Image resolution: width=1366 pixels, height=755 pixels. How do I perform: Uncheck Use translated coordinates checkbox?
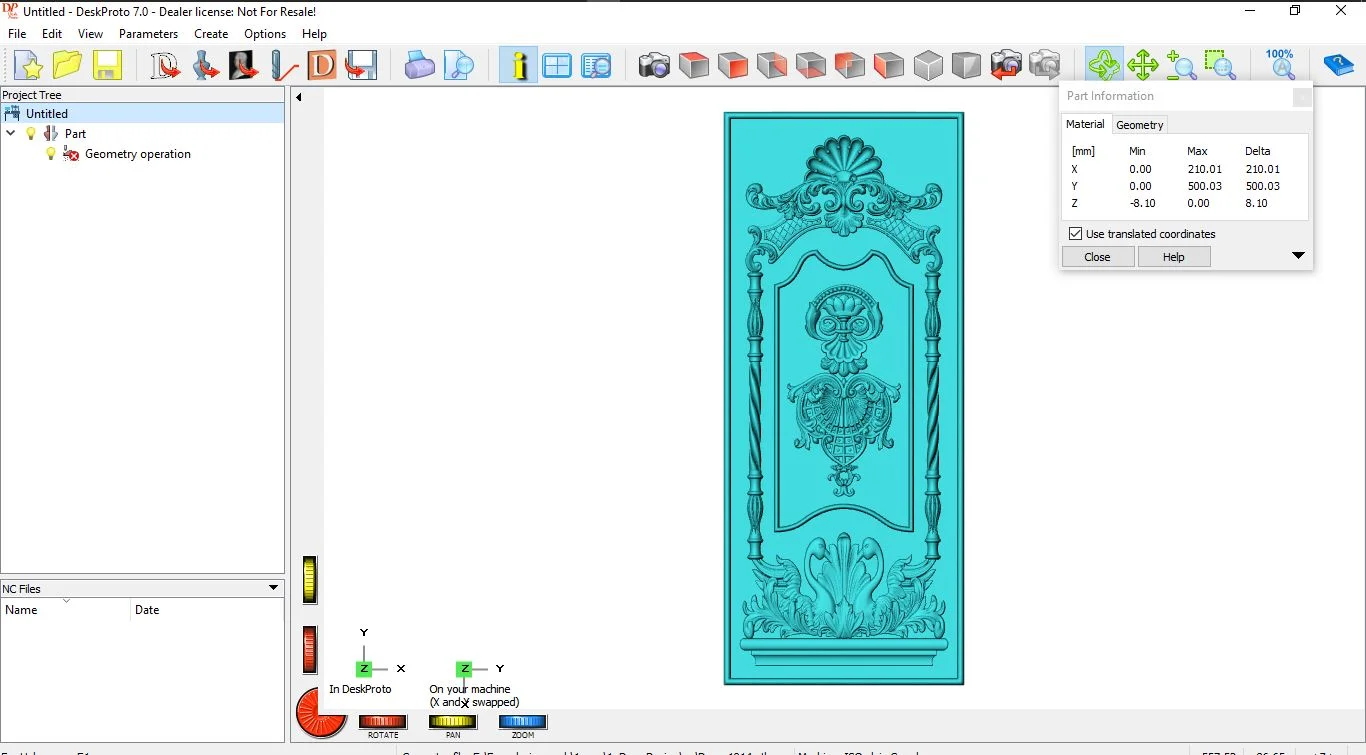tap(1076, 234)
